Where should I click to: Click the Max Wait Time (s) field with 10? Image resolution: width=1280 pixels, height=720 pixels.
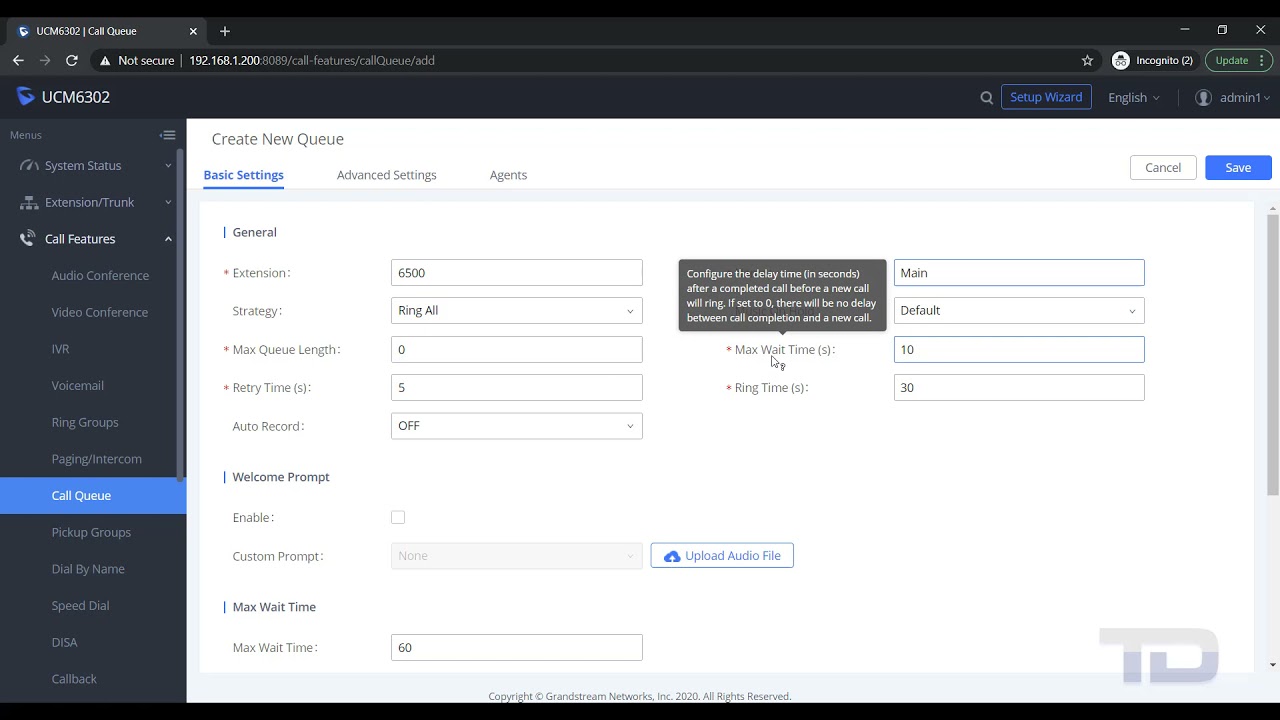(1019, 350)
